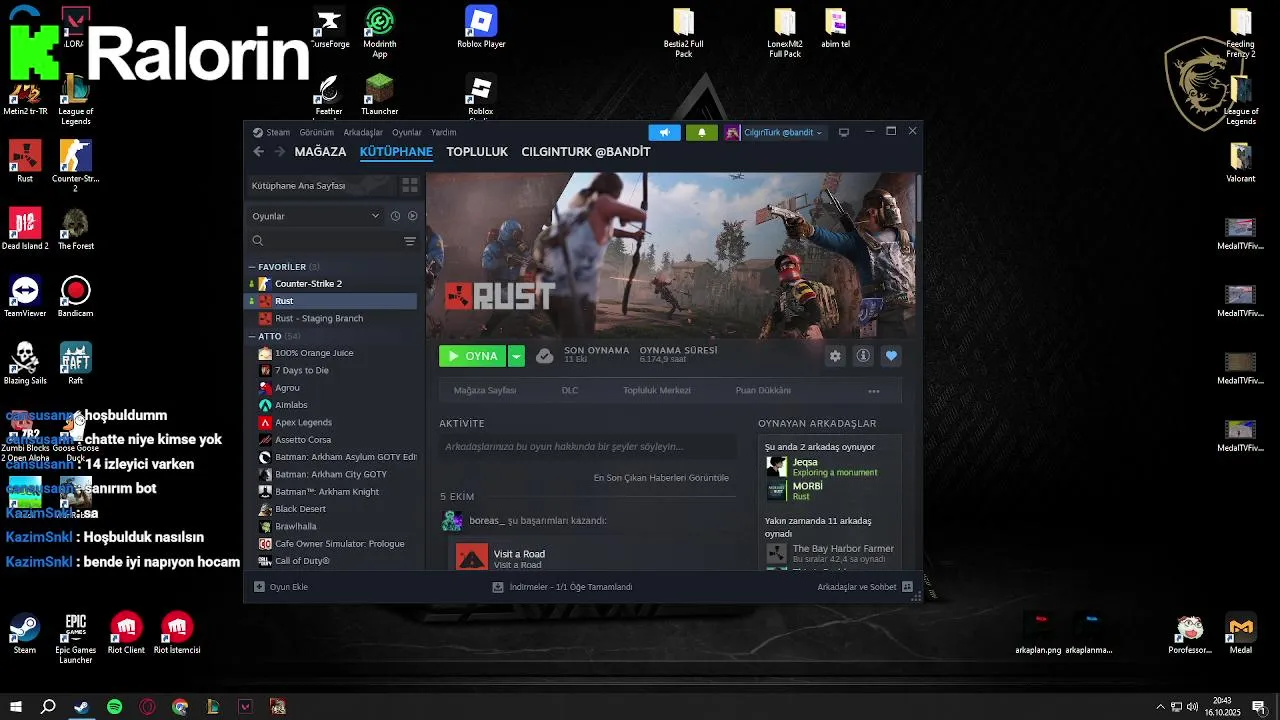Switch to TOPLULUK tab
This screenshot has height=720, width=1280.
coord(477,152)
